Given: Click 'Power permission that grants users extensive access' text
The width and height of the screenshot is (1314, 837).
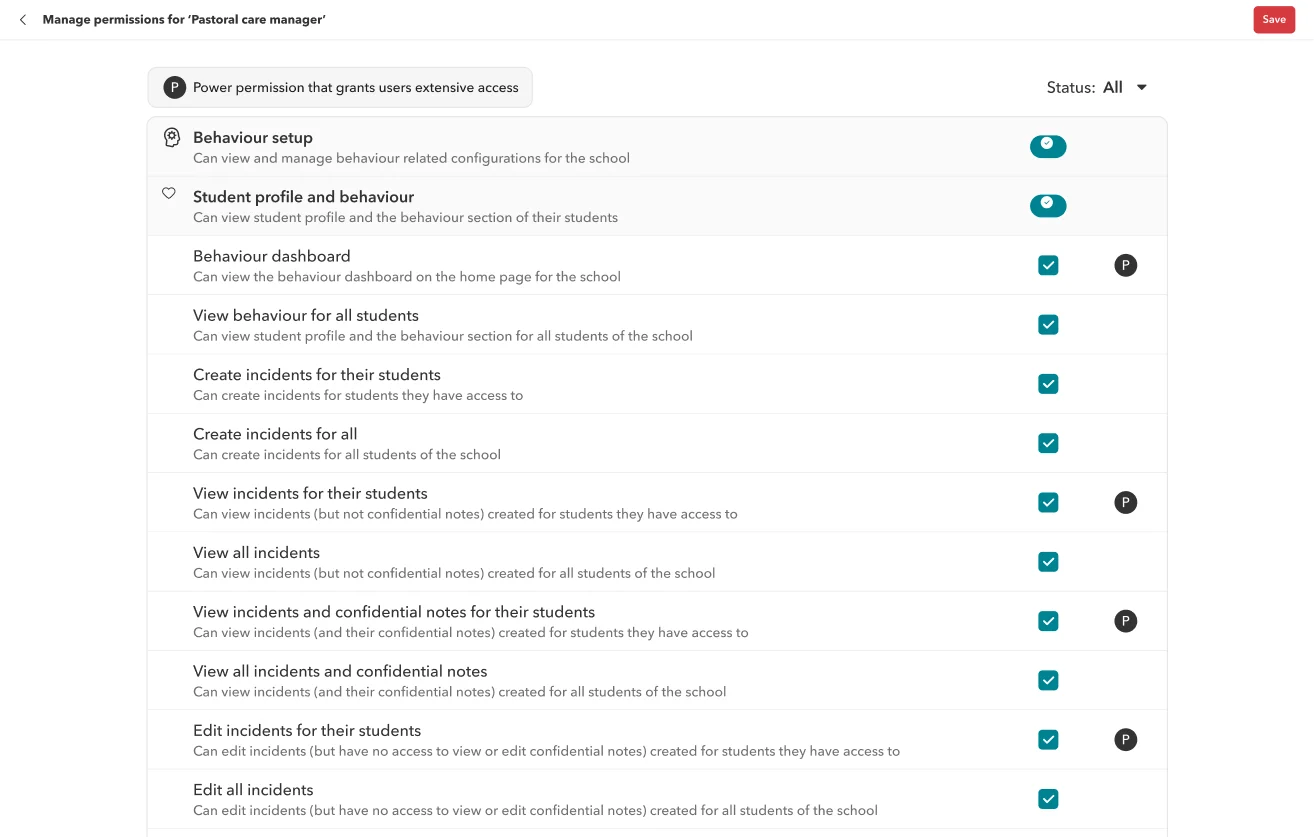Looking at the screenshot, I should tap(356, 88).
